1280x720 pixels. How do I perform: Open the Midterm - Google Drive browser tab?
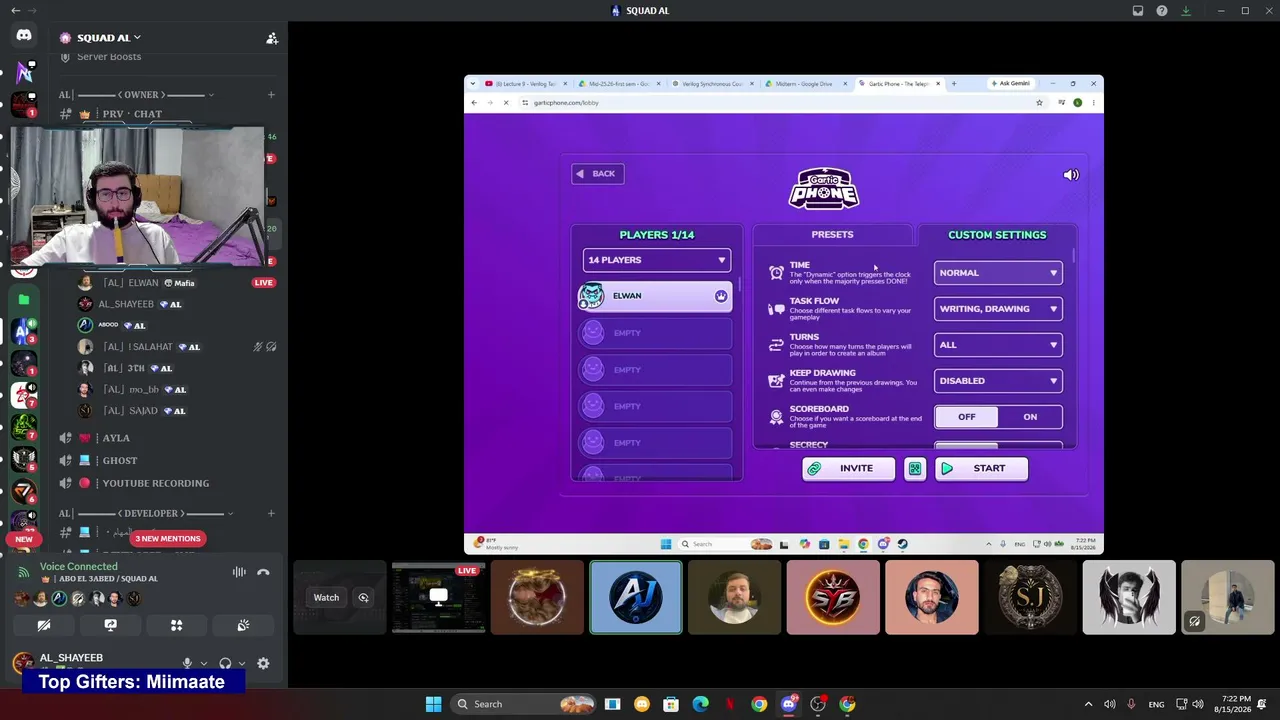click(808, 84)
